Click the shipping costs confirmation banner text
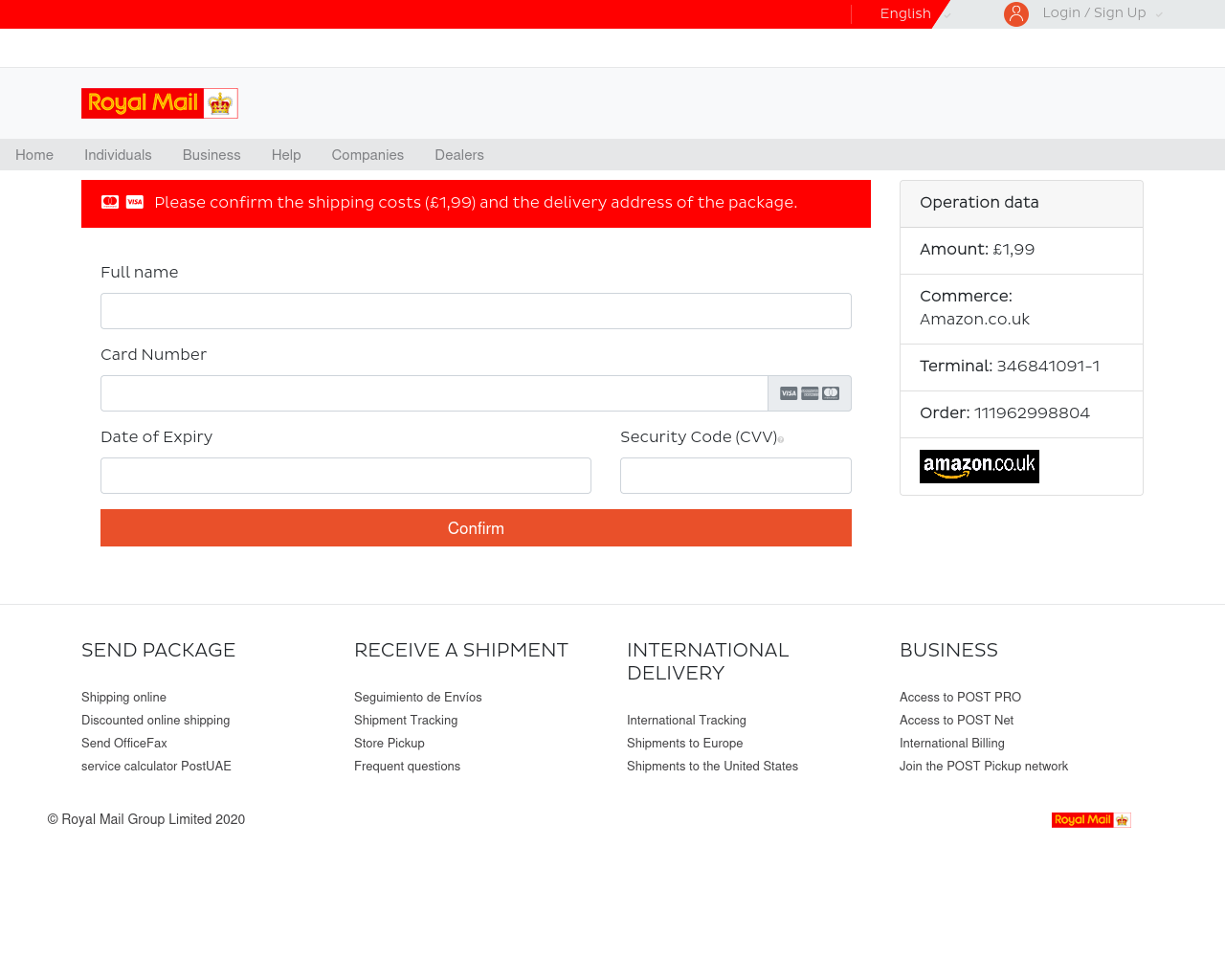The height and width of the screenshot is (980, 1225). pyautogui.click(x=476, y=203)
